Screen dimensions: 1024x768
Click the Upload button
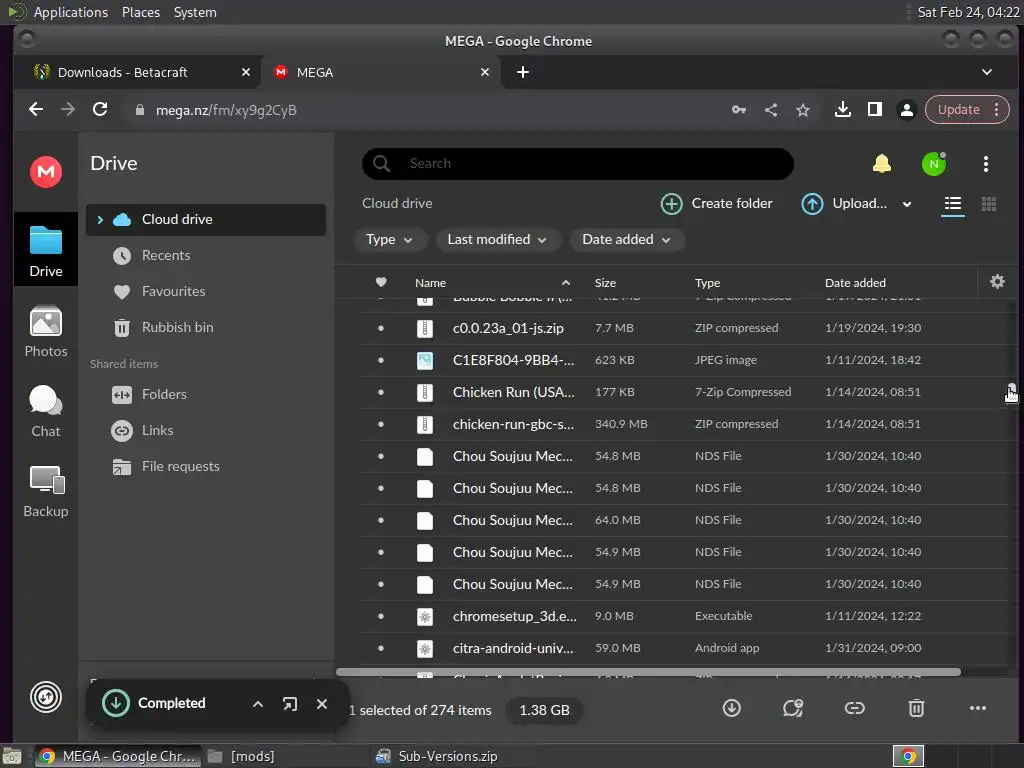pos(844,204)
